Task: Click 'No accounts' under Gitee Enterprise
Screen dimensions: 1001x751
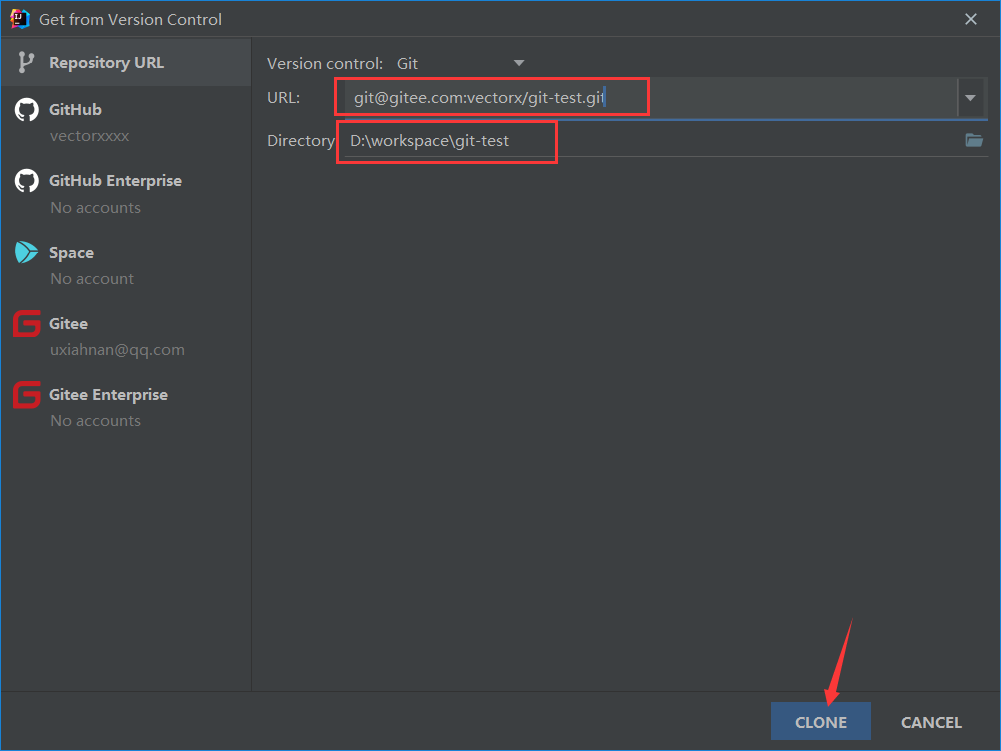Action: (96, 421)
